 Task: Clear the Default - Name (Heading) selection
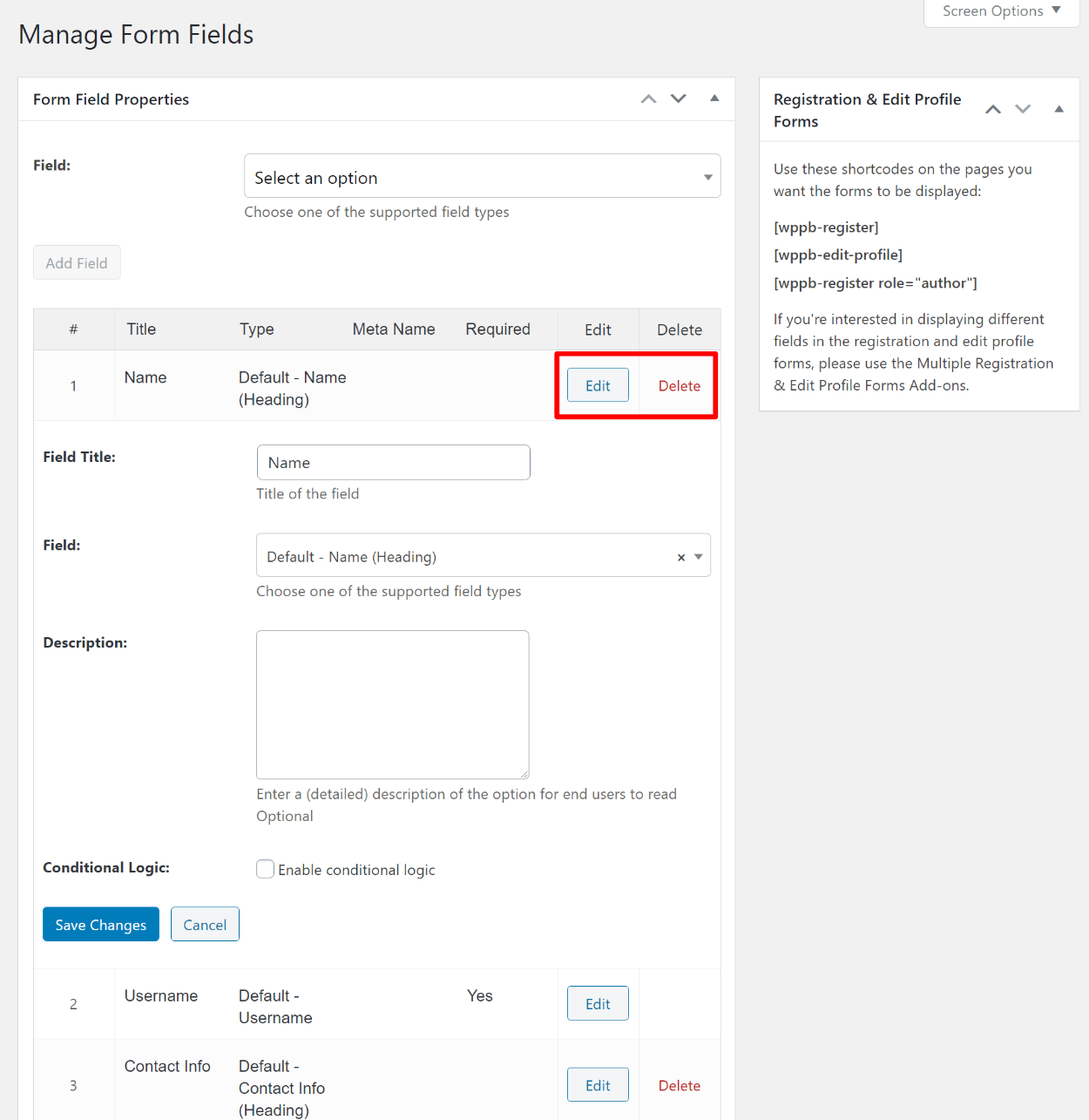coord(681,558)
